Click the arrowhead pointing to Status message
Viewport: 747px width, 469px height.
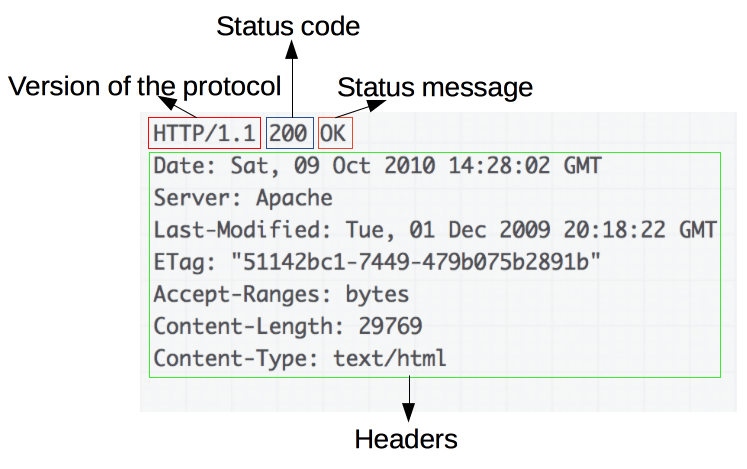(375, 105)
